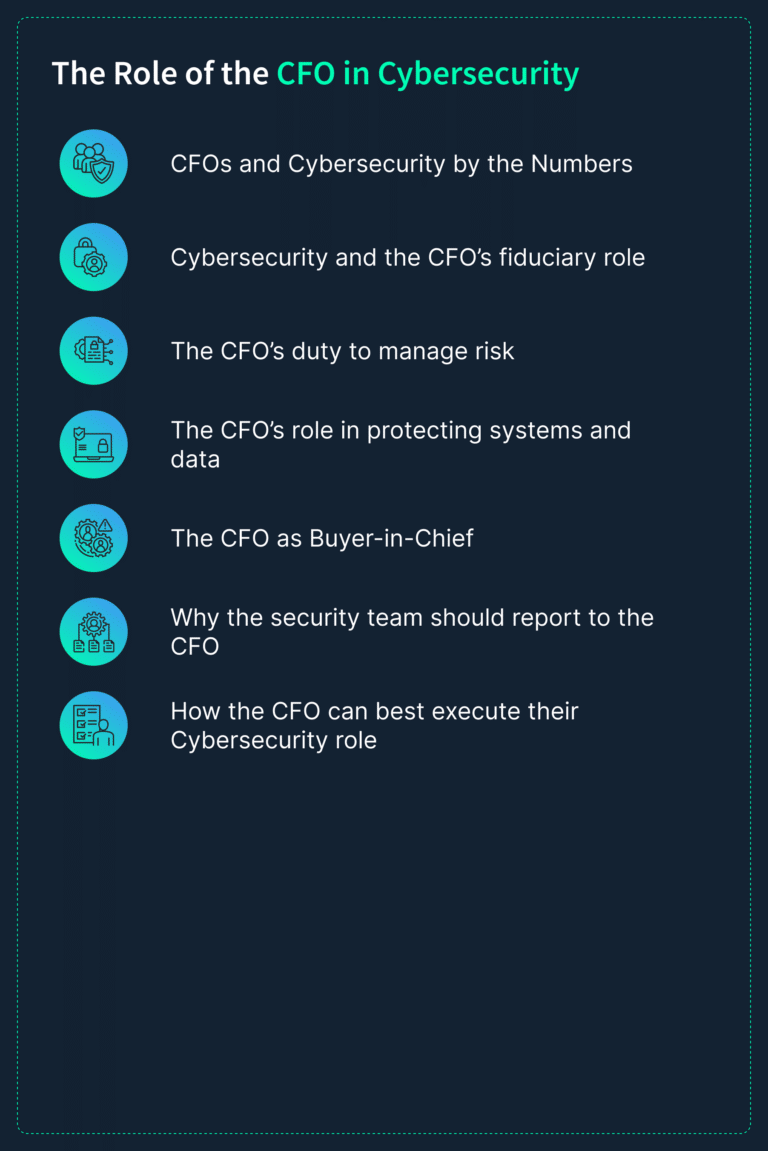Viewport: 768px width, 1151px height.
Task: Select the gear above three documents icon
Action: tap(93, 631)
